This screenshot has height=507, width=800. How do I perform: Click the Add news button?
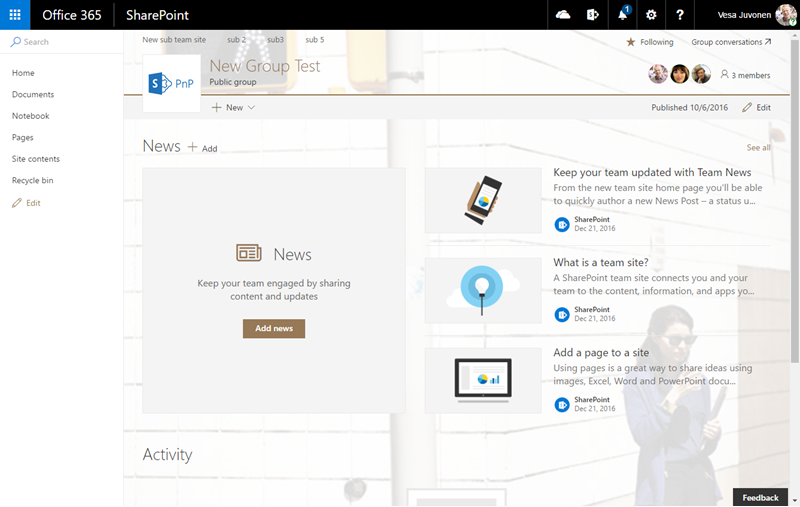click(274, 328)
